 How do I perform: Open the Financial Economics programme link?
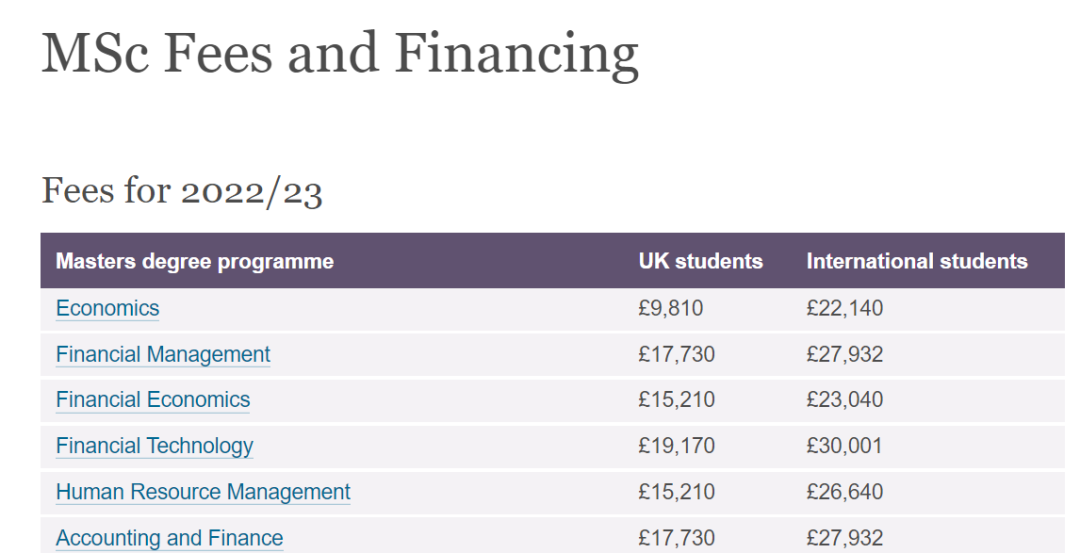[x=153, y=399]
